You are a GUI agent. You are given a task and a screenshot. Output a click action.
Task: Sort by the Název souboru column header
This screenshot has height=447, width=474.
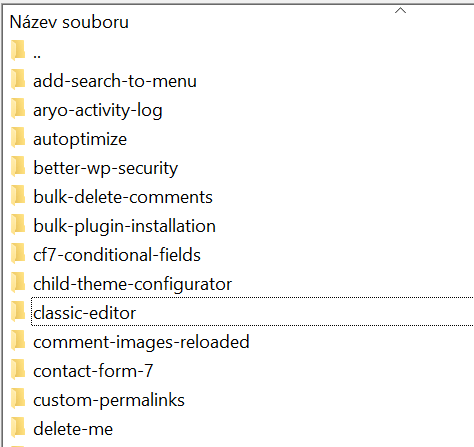[69, 22]
